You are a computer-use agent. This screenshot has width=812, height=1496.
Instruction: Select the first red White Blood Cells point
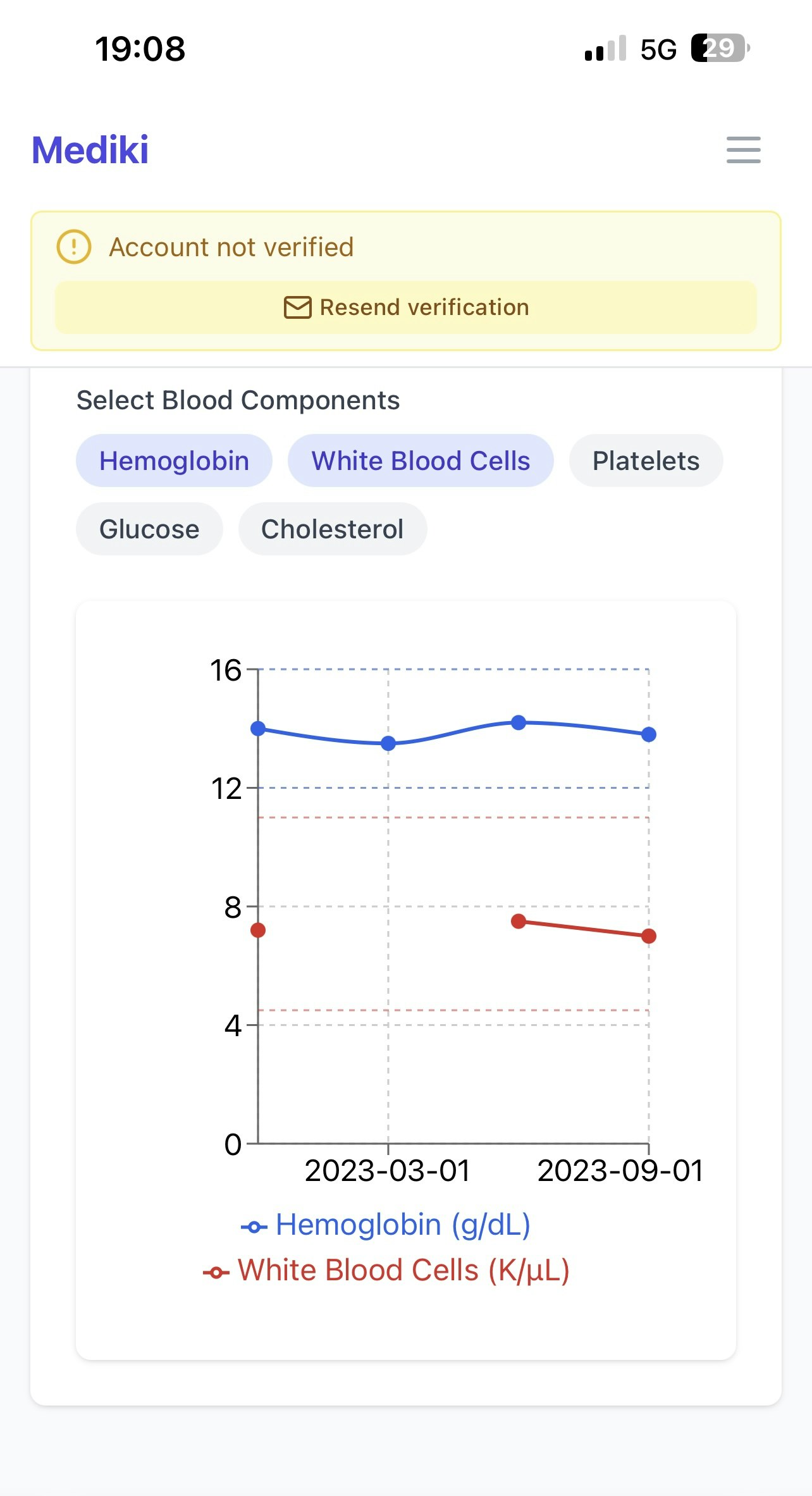pos(258,930)
